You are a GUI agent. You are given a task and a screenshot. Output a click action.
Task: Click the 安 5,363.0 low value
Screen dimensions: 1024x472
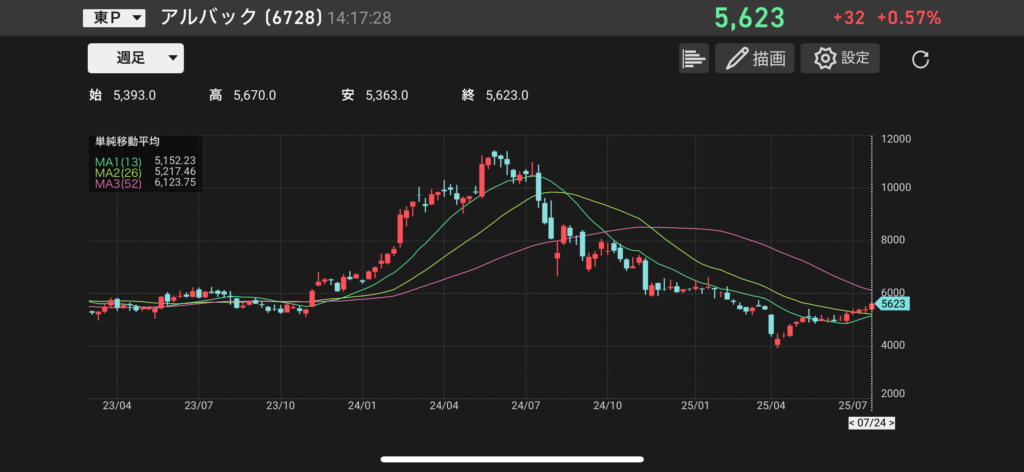point(375,96)
